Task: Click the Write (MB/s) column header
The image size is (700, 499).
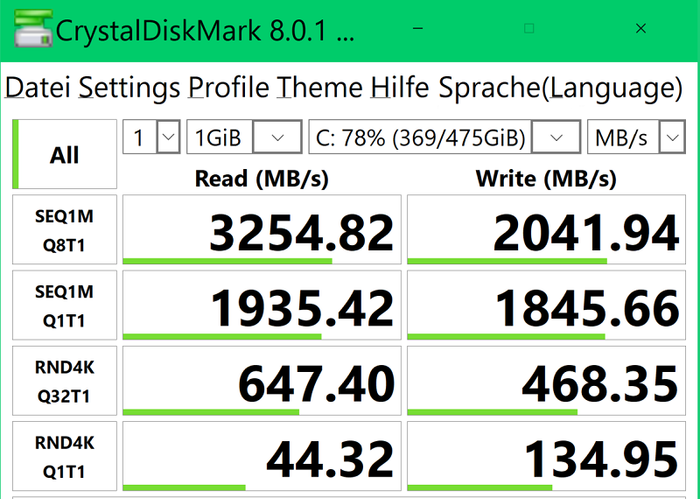Action: (546, 179)
